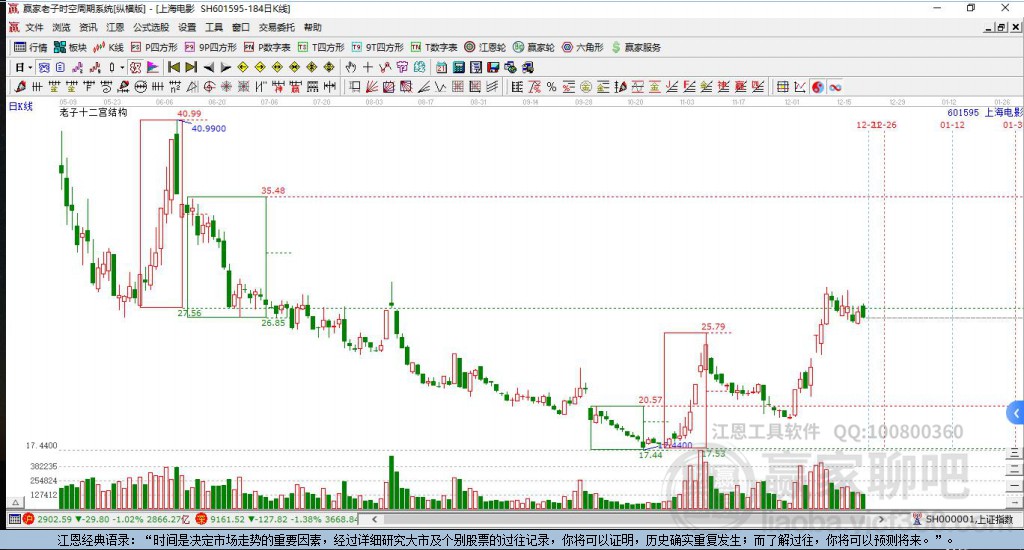The width and height of the screenshot is (1024, 550).
Task: Open the 交易委托 menu
Action: [276, 27]
